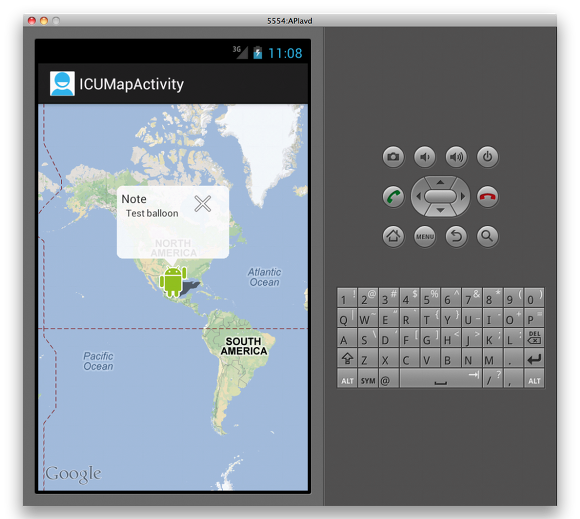Click the emulator camera button
580x519 pixels.
(393, 157)
